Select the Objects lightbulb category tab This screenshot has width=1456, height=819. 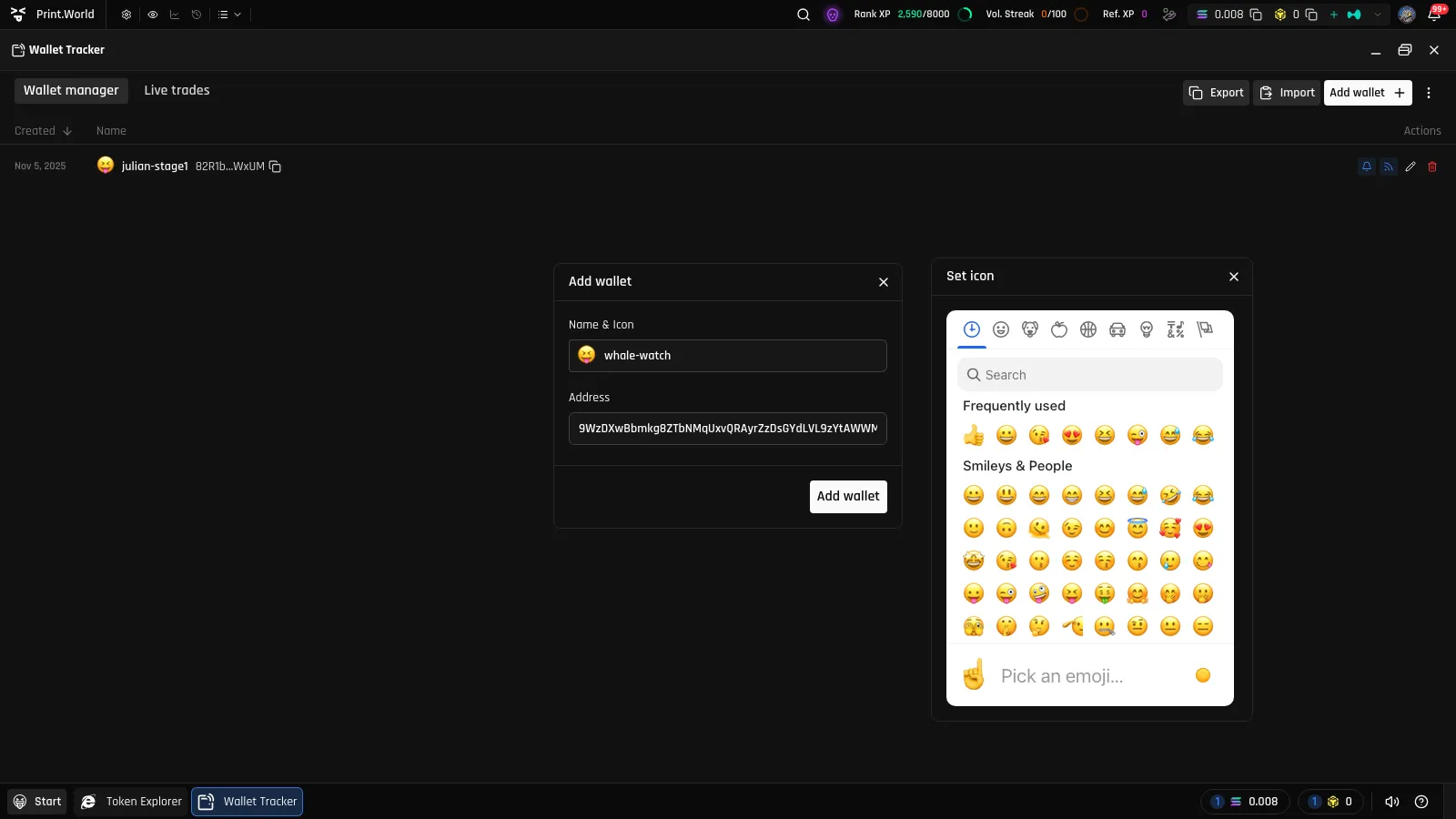click(x=1147, y=329)
